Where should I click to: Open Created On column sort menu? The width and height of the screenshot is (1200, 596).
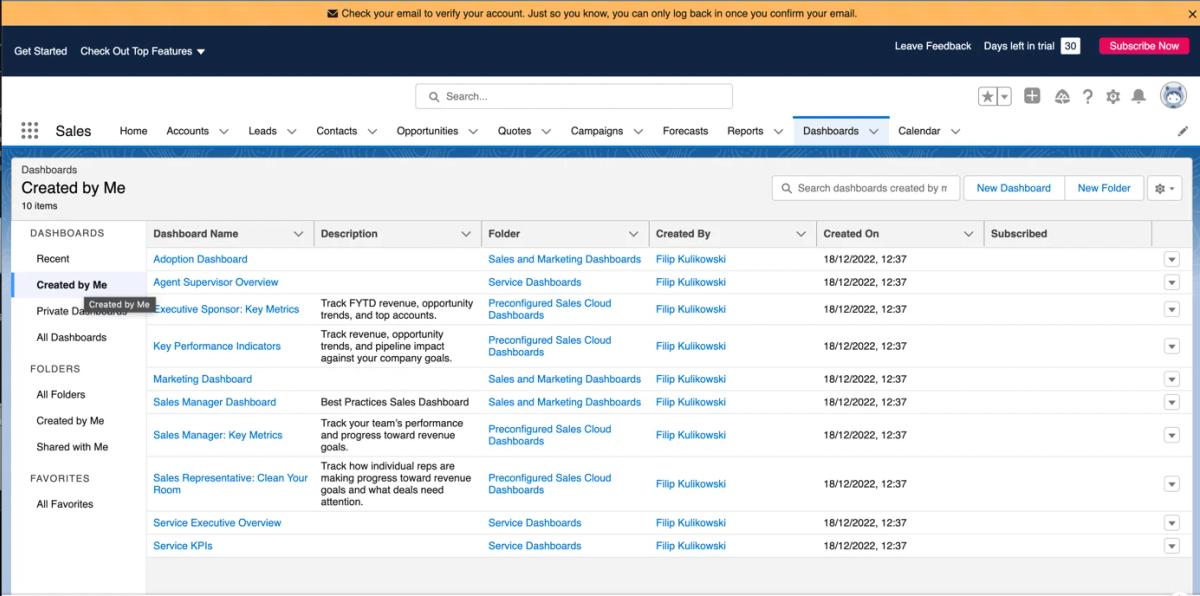968,234
